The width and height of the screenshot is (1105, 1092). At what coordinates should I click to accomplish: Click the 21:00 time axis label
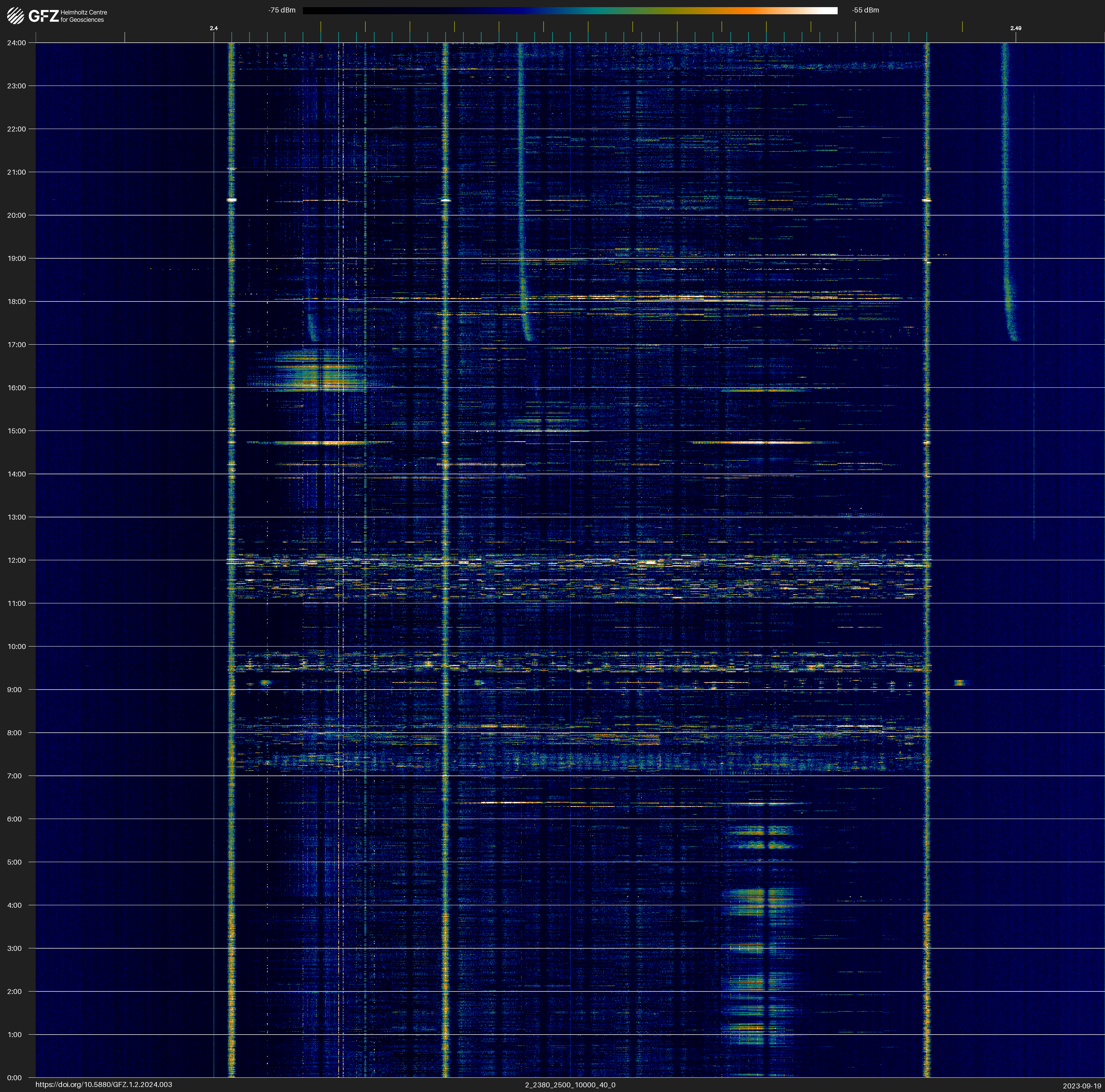tap(17, 172)
